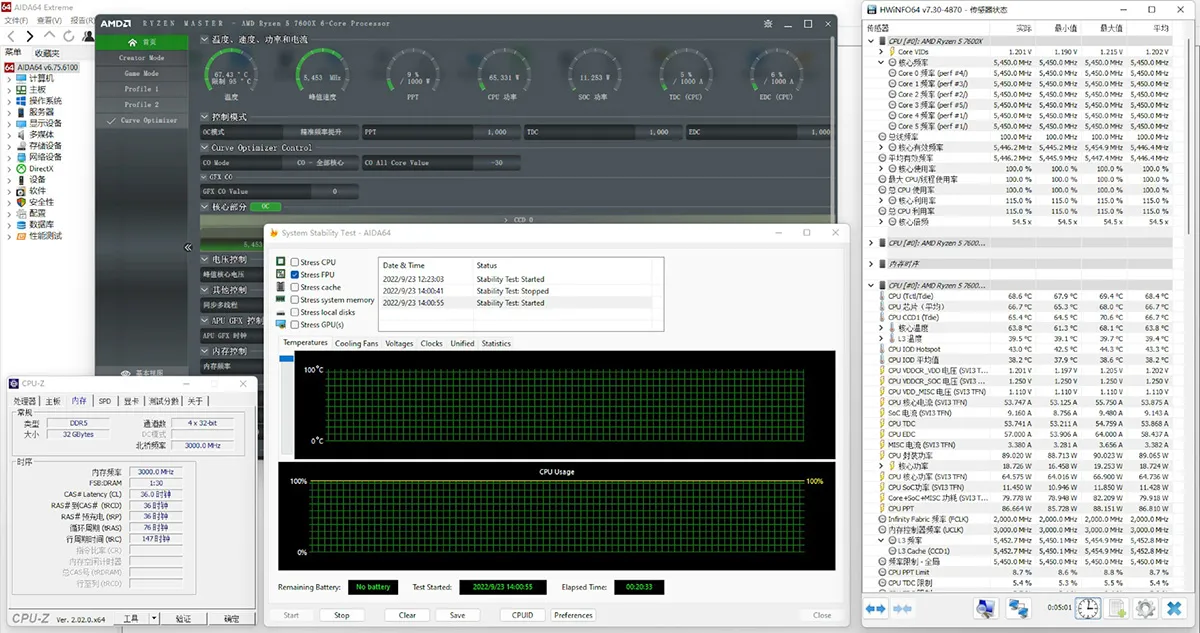Enable Stress cache checkbox
This screenshot has height=633, width=1200.
tap(295, 287)
